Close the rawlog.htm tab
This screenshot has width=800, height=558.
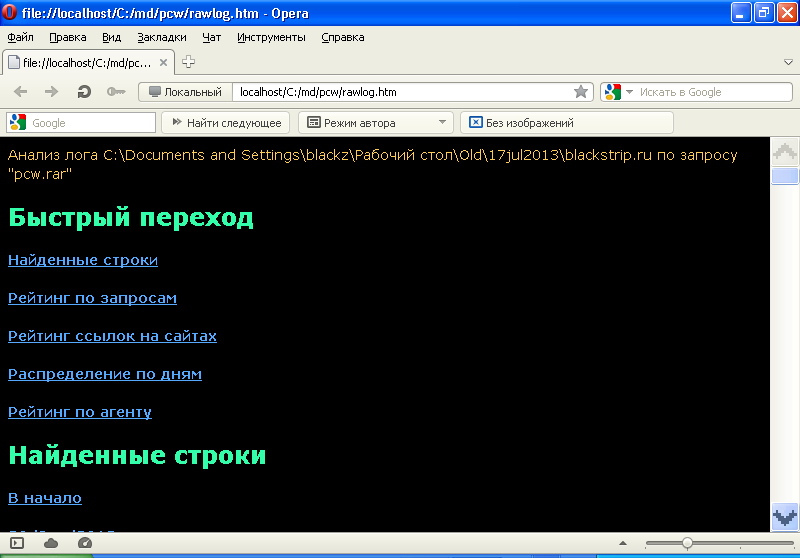tap(163, 63)
